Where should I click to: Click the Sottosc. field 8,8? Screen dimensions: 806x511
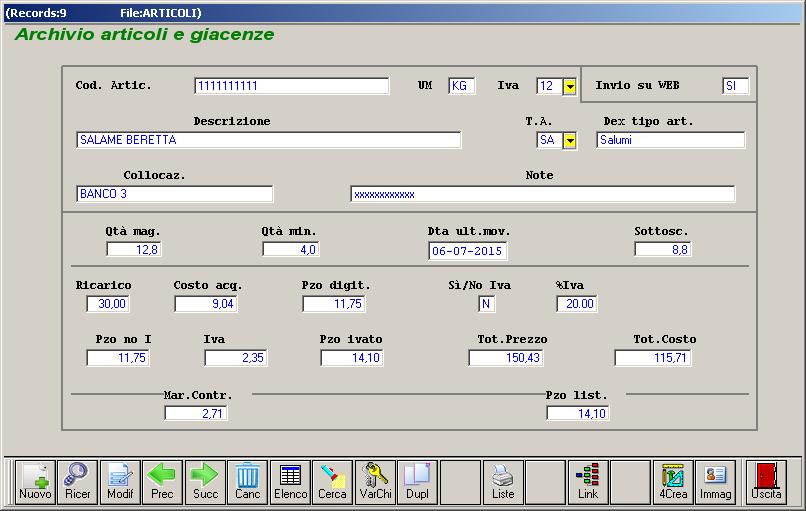pos(663,249)
